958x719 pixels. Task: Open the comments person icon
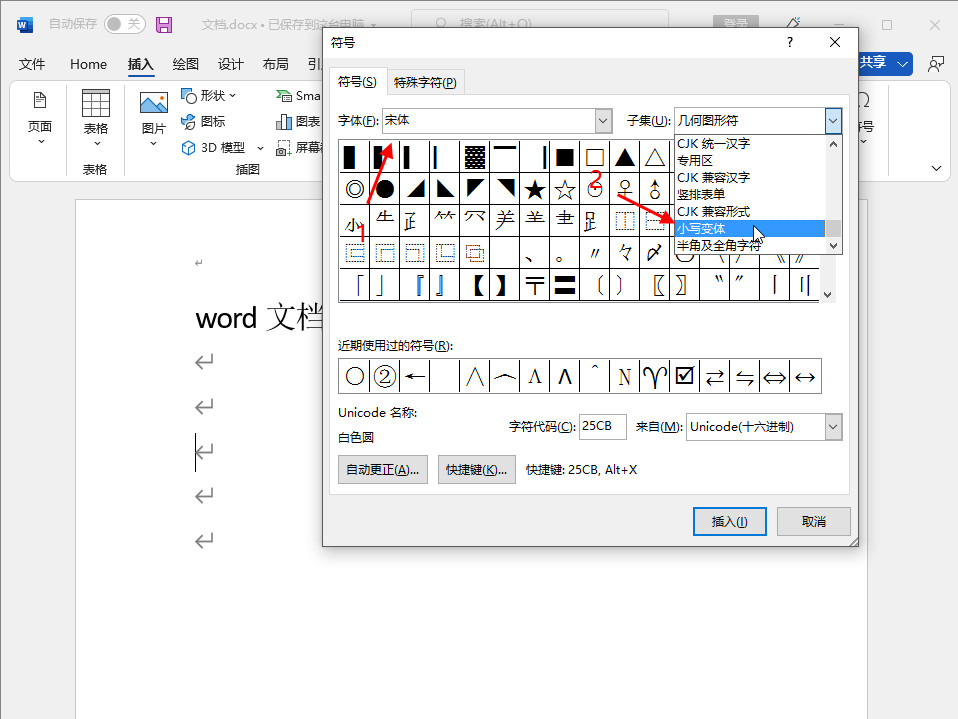click(x=935, y=64)
